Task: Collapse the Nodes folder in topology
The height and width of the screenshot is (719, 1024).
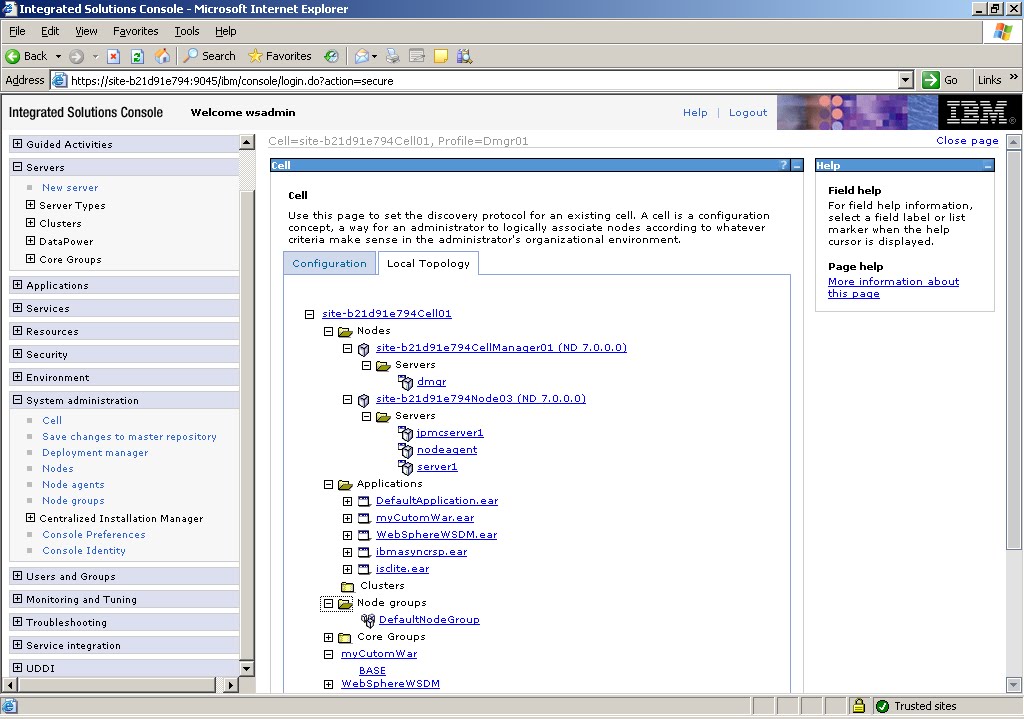Action: 328,332
